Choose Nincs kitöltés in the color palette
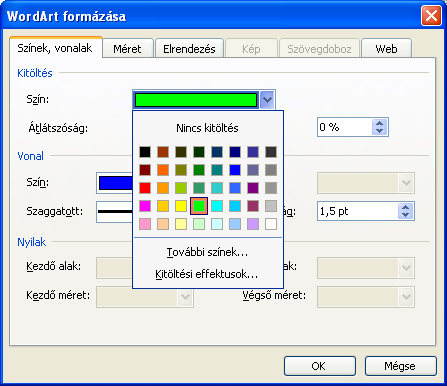The width and height of the screenshot is (447, 386). (207, 128)
